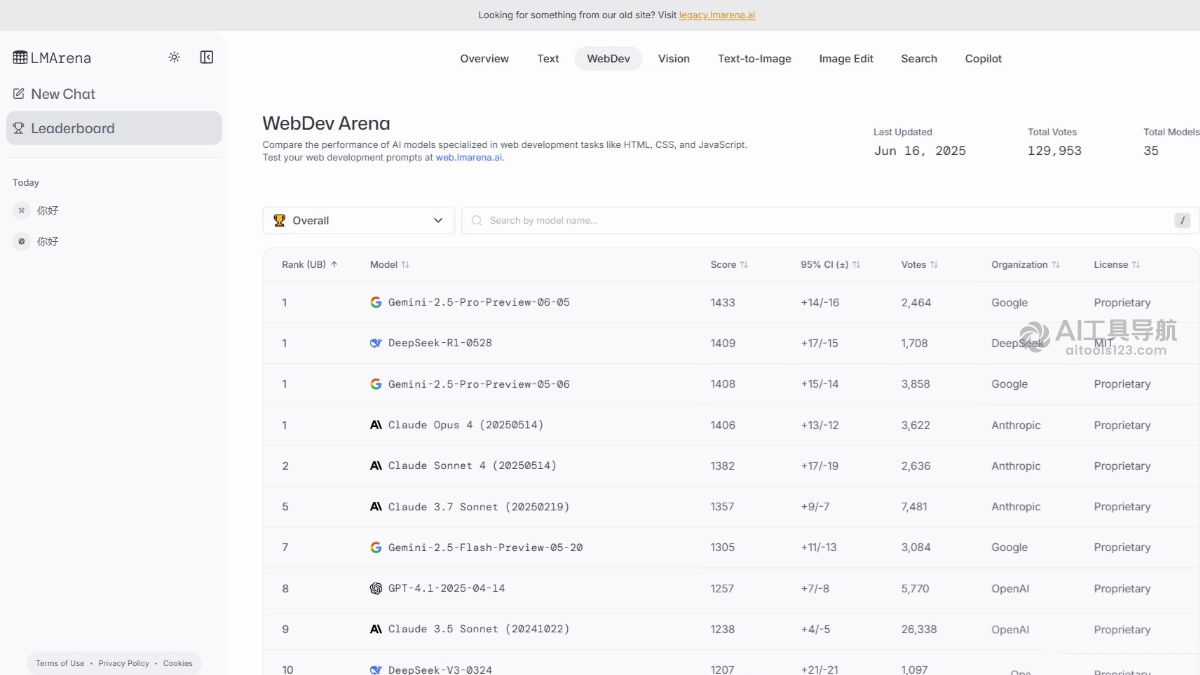
Task: Open the Copilot tab
Action: (983, 58)
